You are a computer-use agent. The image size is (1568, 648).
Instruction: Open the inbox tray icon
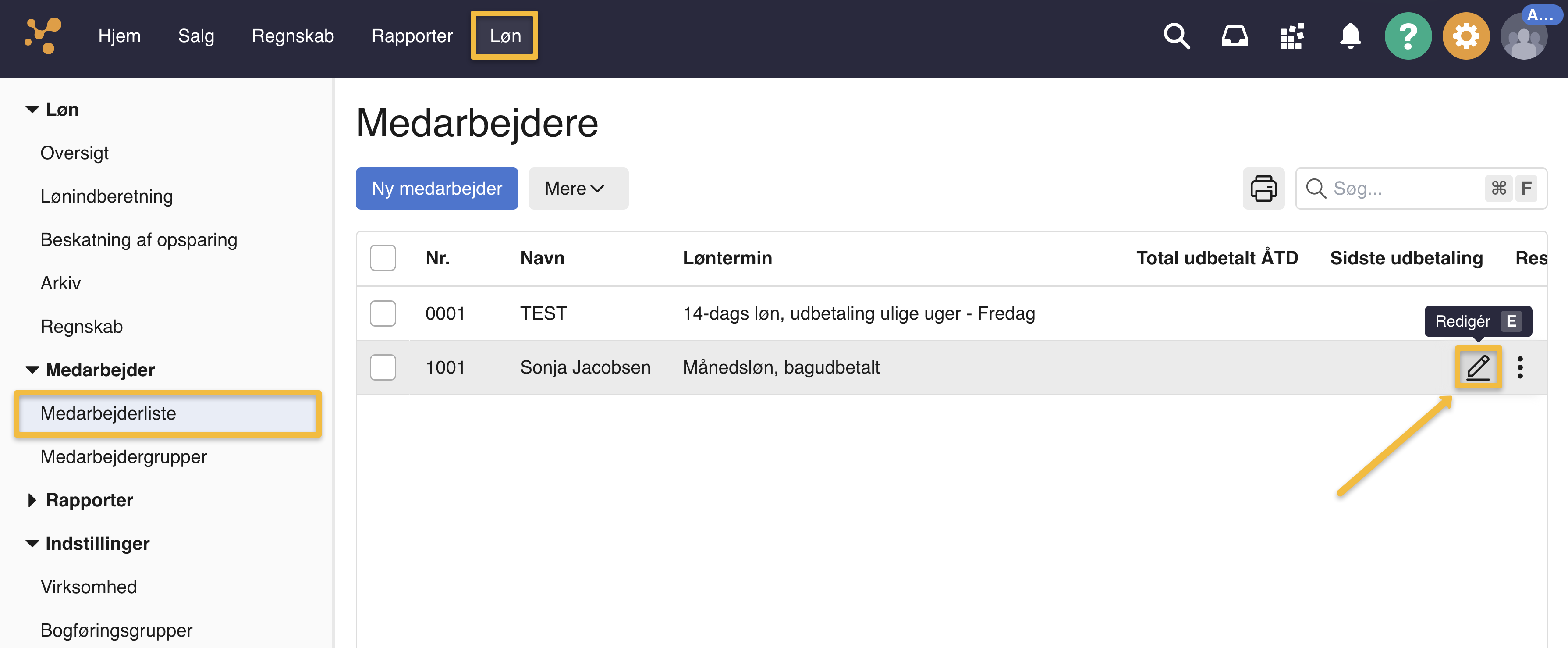coord(1235,36)
